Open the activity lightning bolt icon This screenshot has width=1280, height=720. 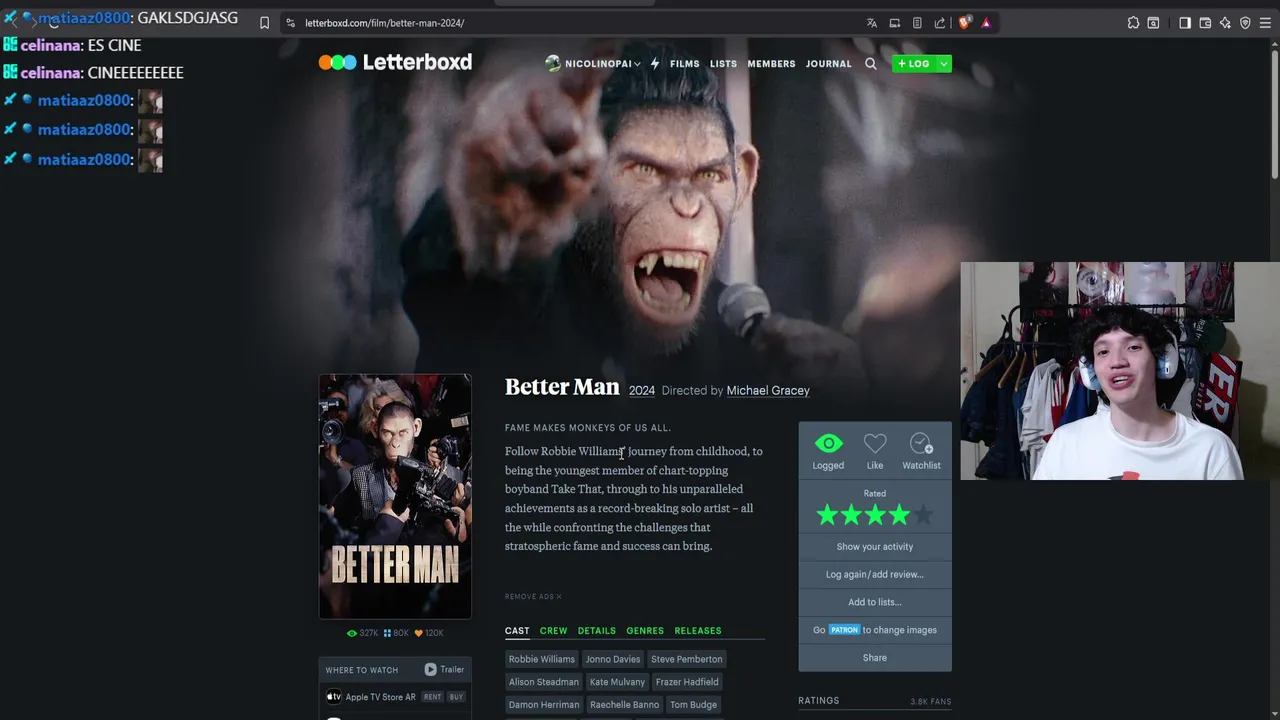655,63
